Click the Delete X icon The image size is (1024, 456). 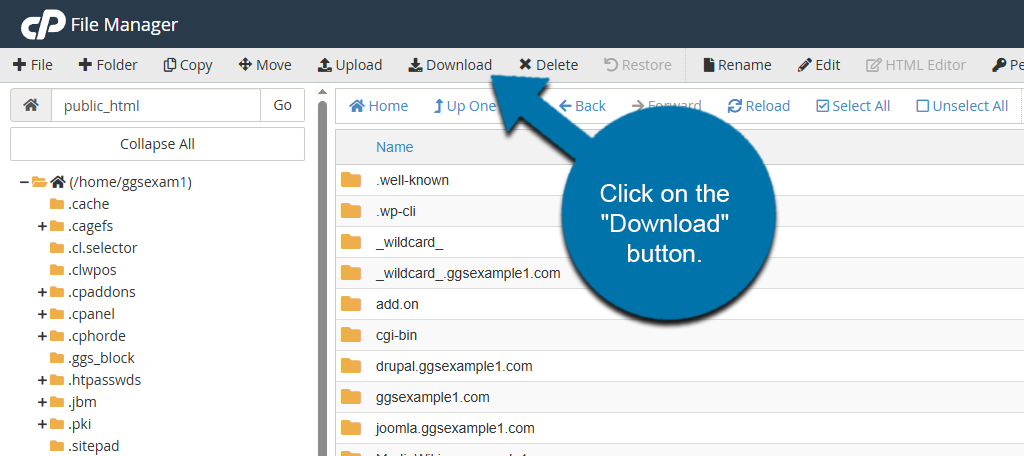pos(525,65)
